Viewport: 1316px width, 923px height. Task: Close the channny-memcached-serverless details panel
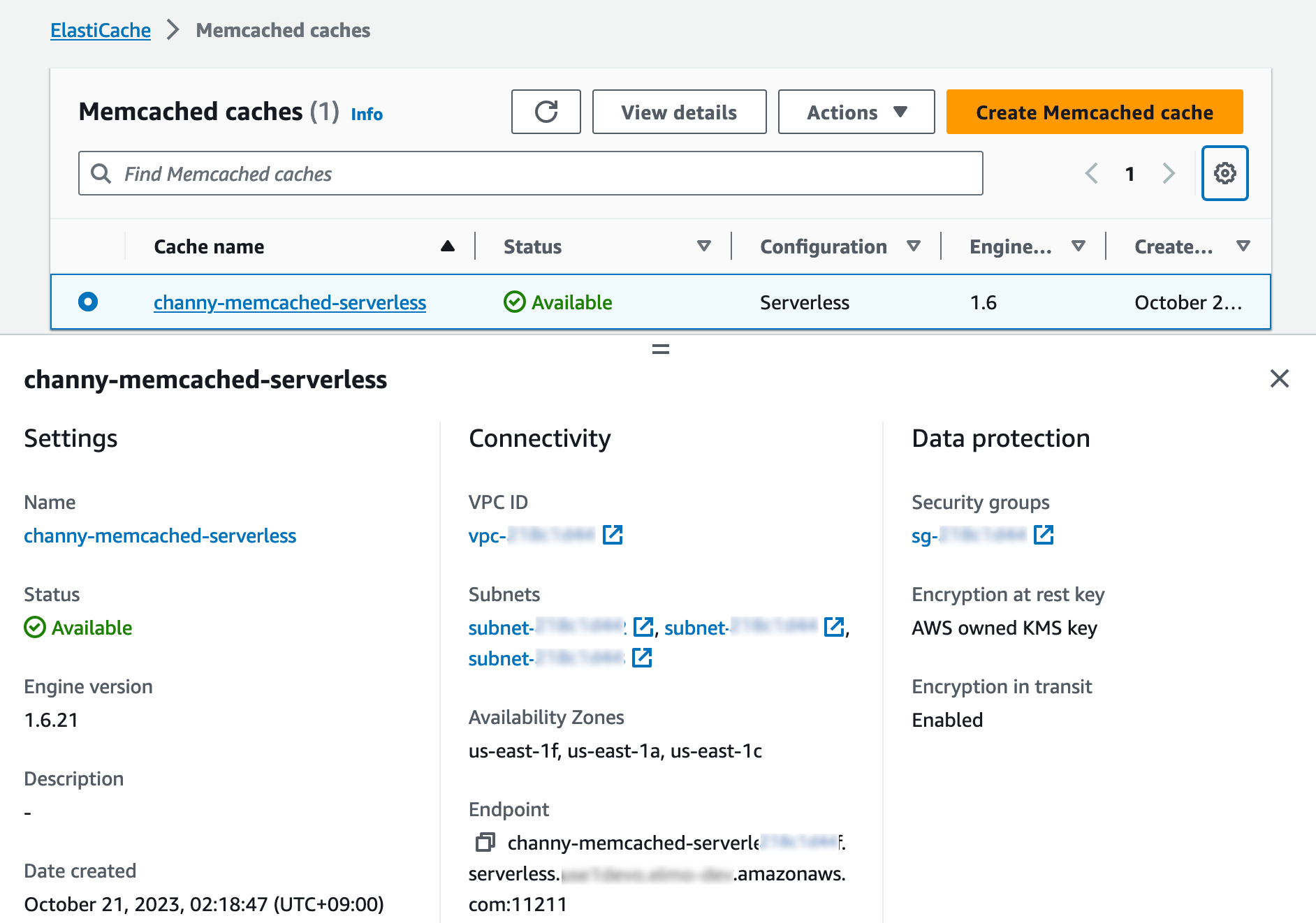click(x=1279, y=378)
